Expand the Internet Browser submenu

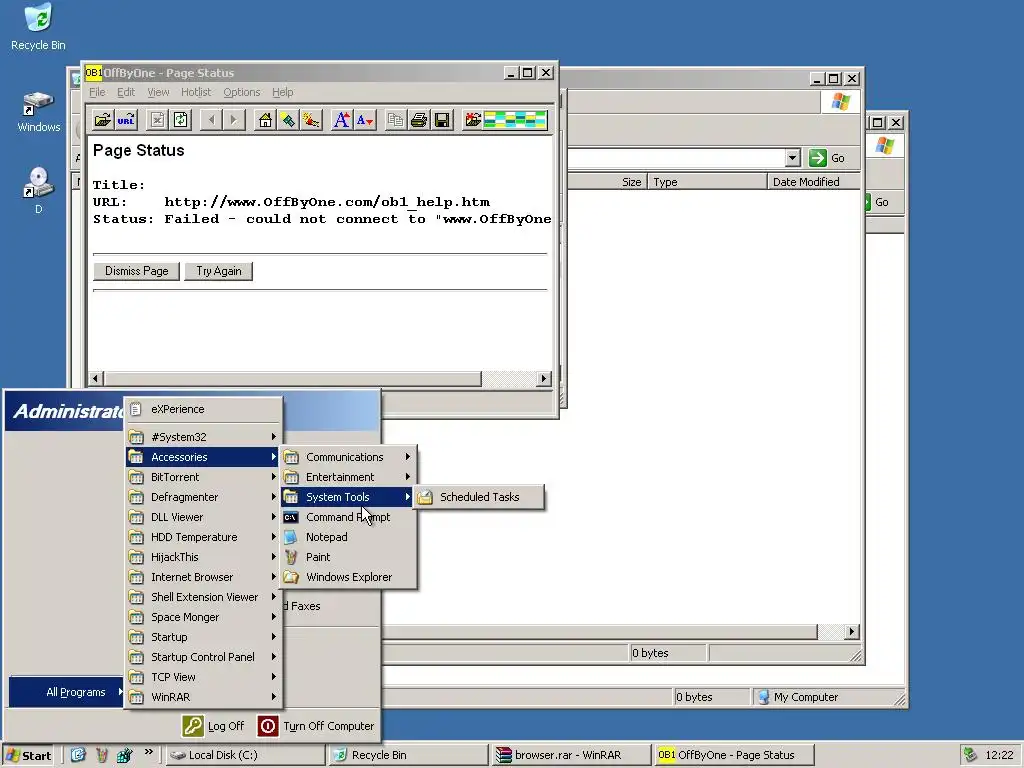[x=203, y=577]
